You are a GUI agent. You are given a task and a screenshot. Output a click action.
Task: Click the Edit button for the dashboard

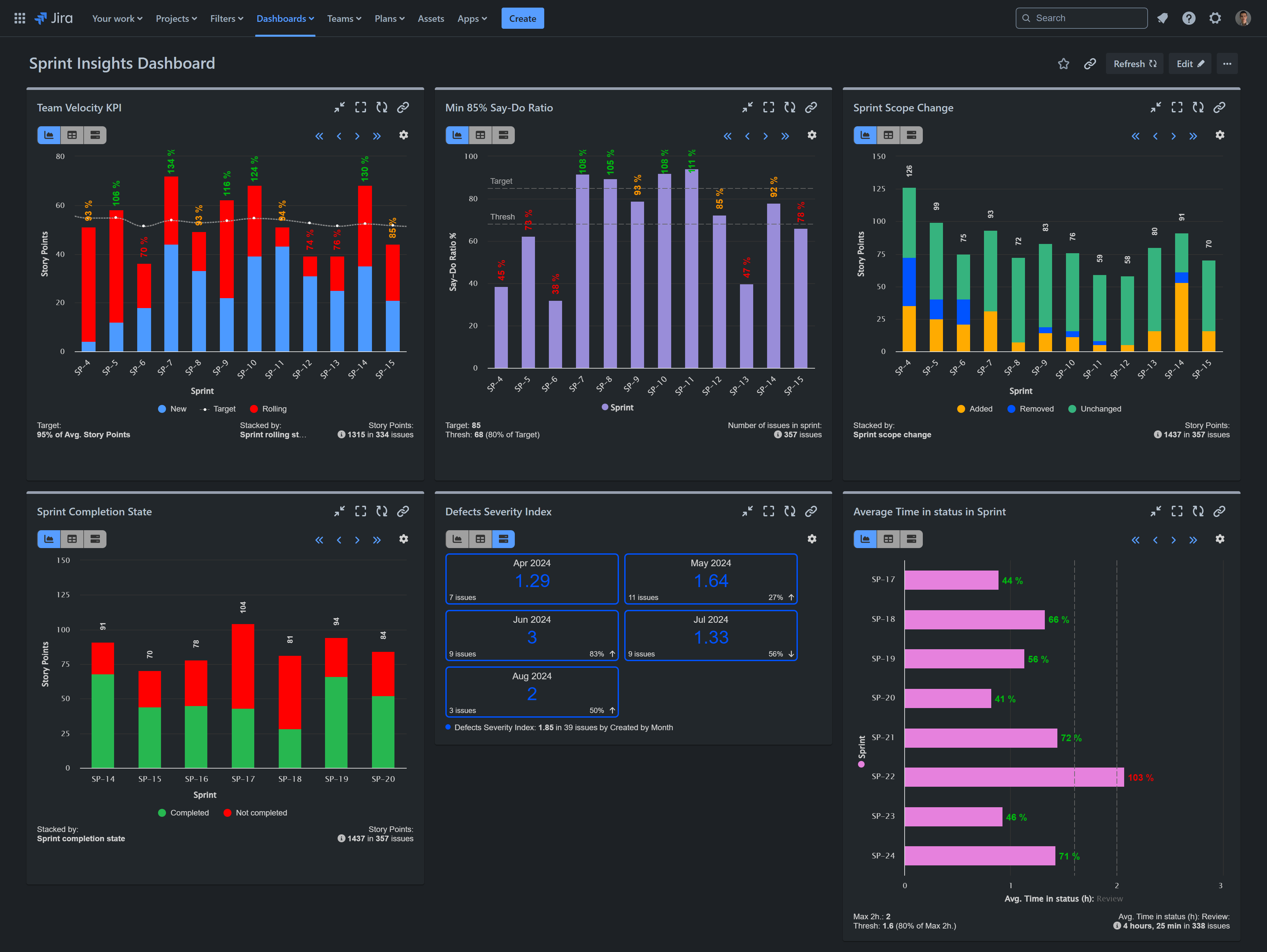click(1190, 63)
